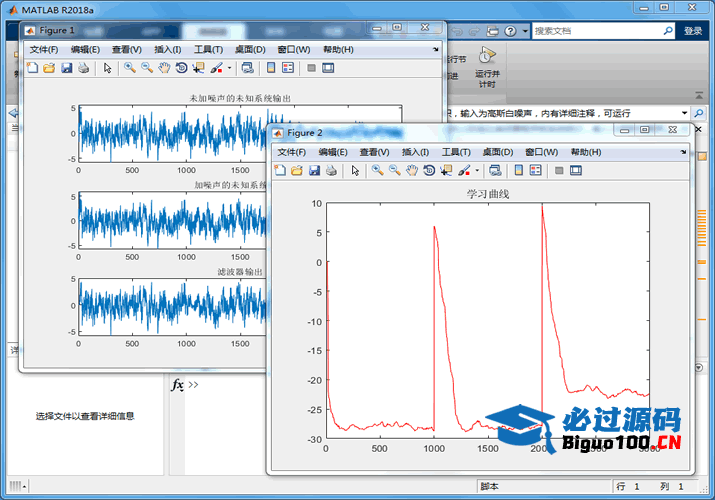The height and width of the screenshot is (500, 715).
Task: Click Link Plot icon in Figure 1
Action: (248, 68)
